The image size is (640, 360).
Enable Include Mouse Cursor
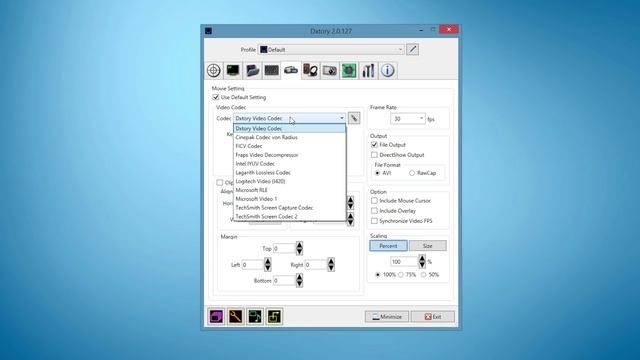374,200
